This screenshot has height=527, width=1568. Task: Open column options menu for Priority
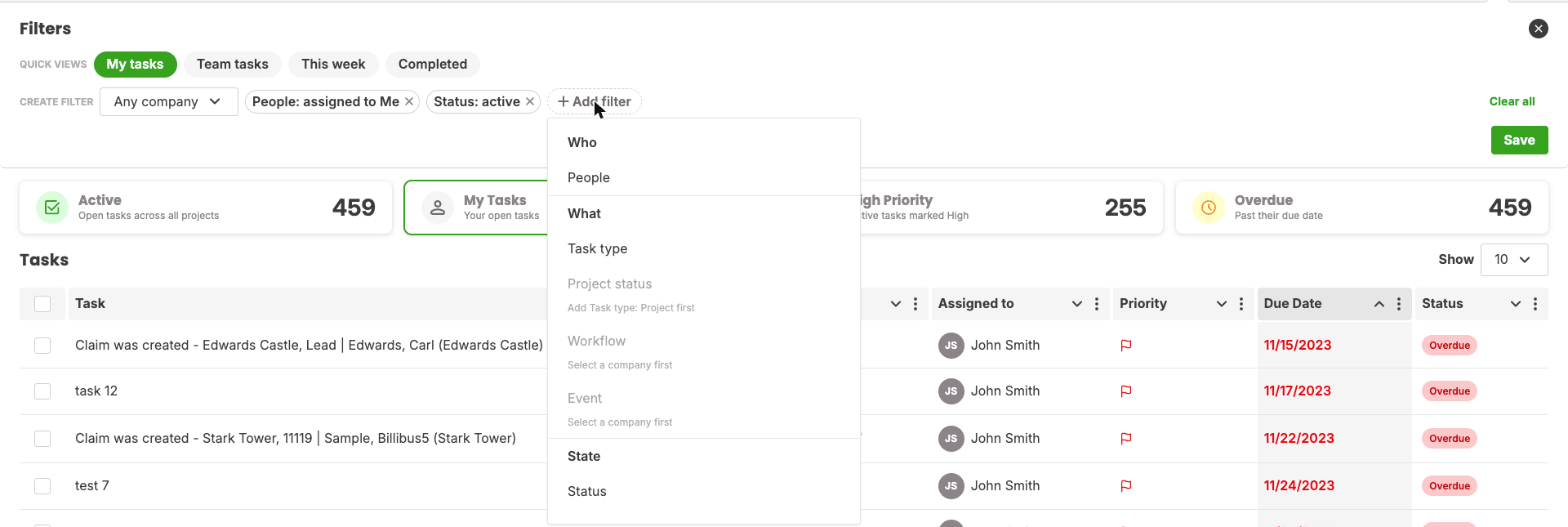[x=1241, y=304]
